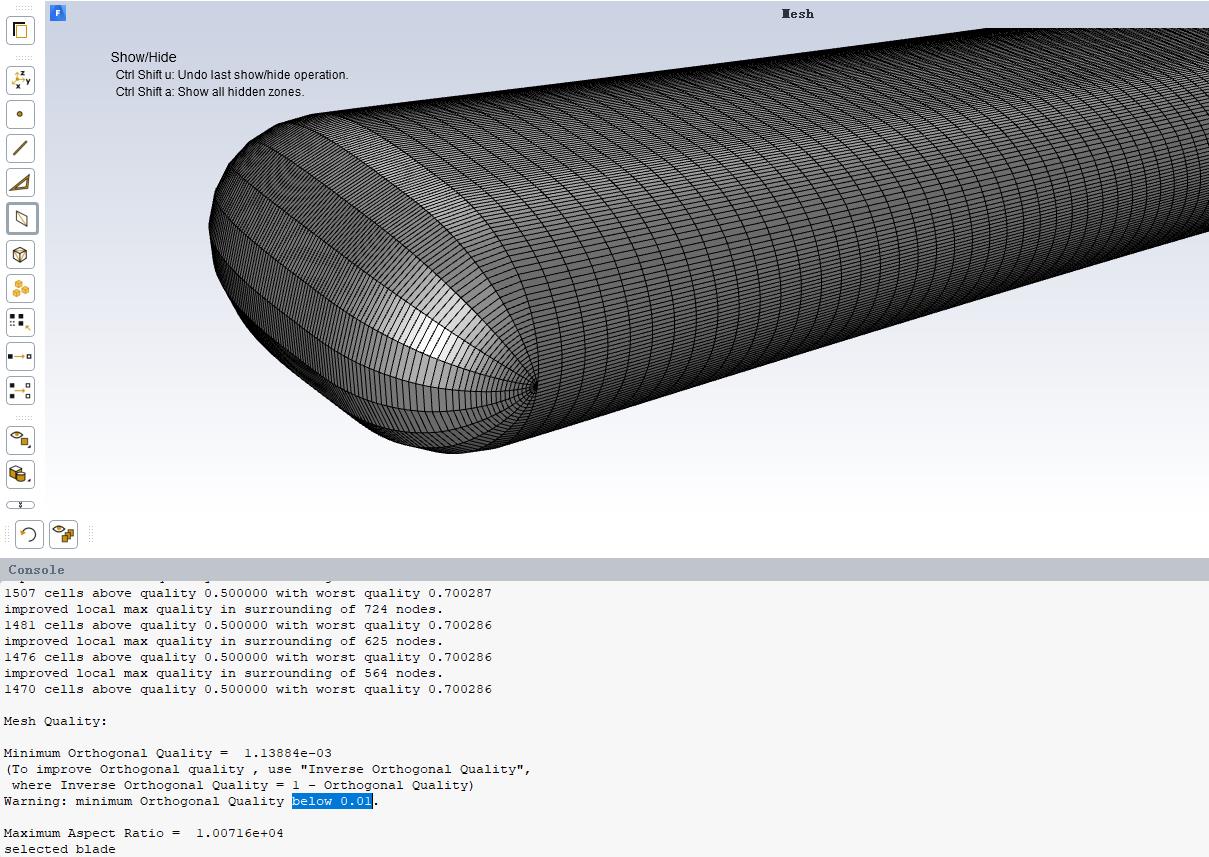This screenshot has width=1209, height=857.
Task: Select the node marquee selection icon
Action: tap(20, 321)
